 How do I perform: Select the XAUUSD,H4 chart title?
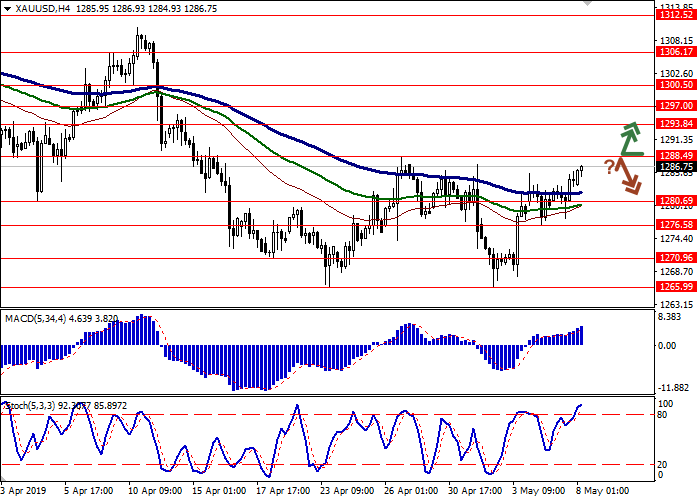click(43, 7)
